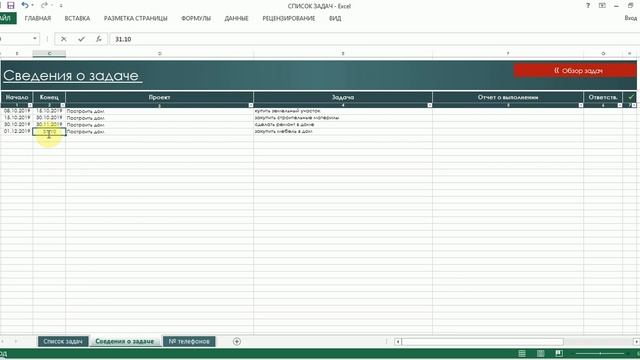Open the Проект column filter dropdown
This screenshot has width=640, height=360.
click(x=251, y=105)
